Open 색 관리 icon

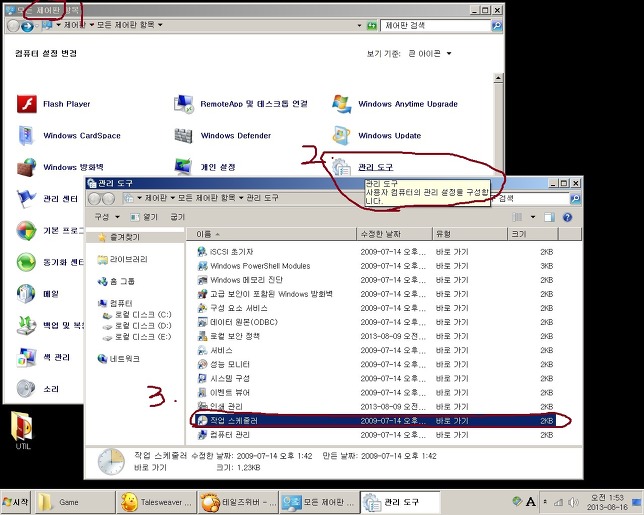27,357
